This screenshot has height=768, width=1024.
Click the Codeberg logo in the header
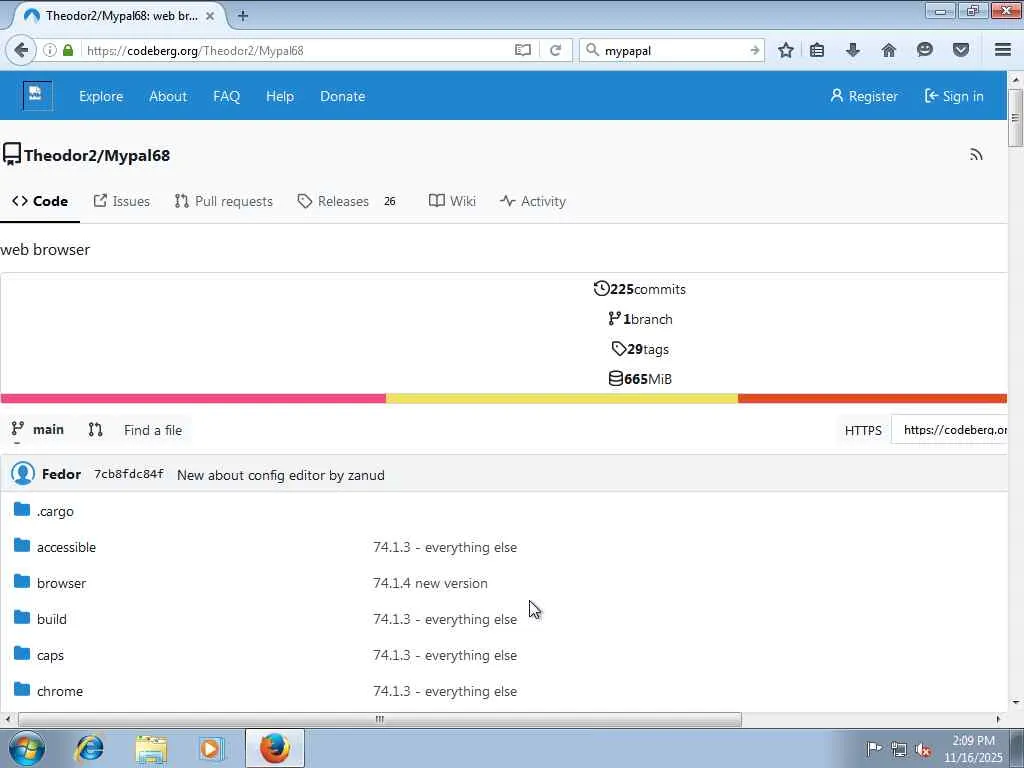(37, 95)
